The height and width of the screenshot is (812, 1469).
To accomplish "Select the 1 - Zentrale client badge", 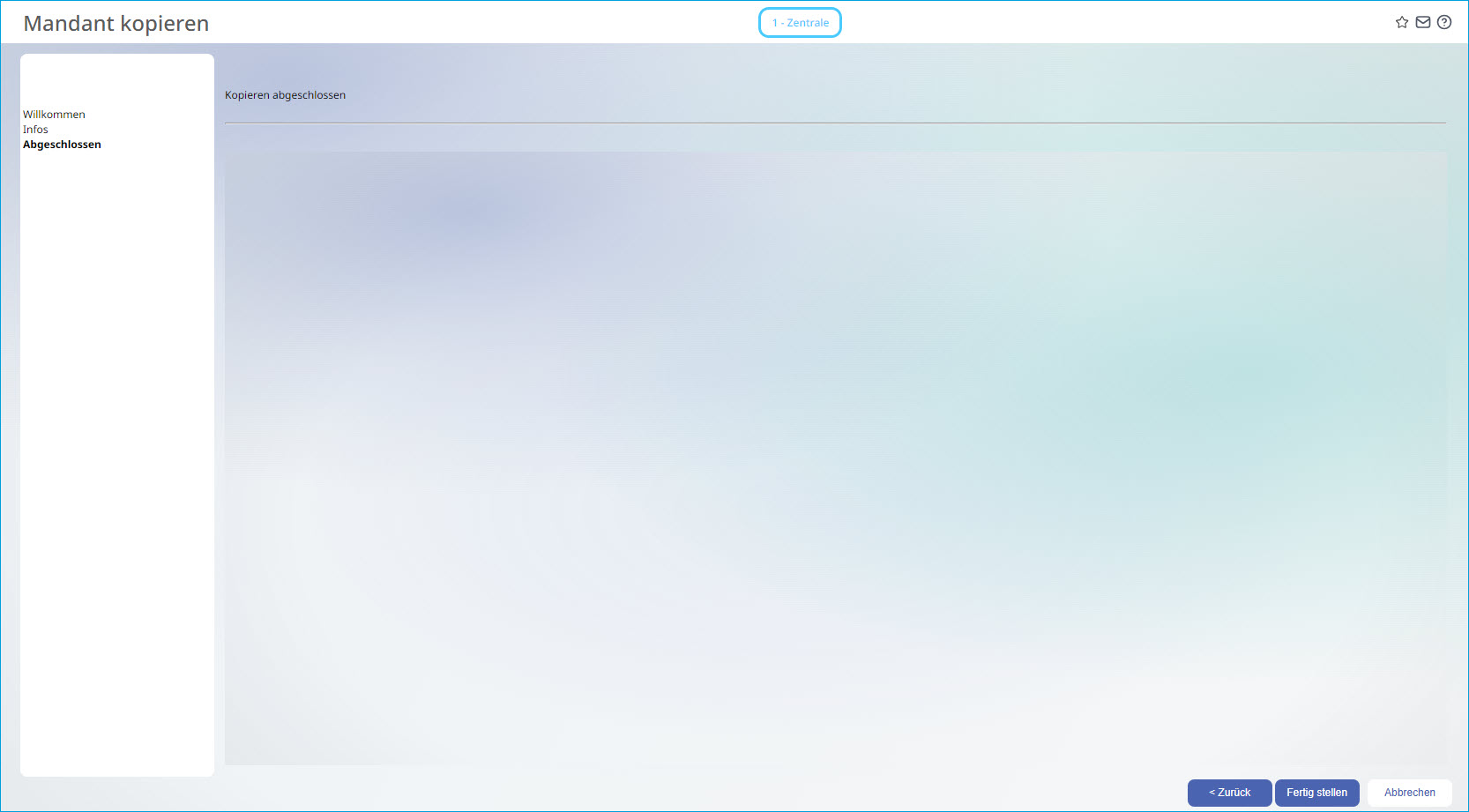I will [801, 23].
